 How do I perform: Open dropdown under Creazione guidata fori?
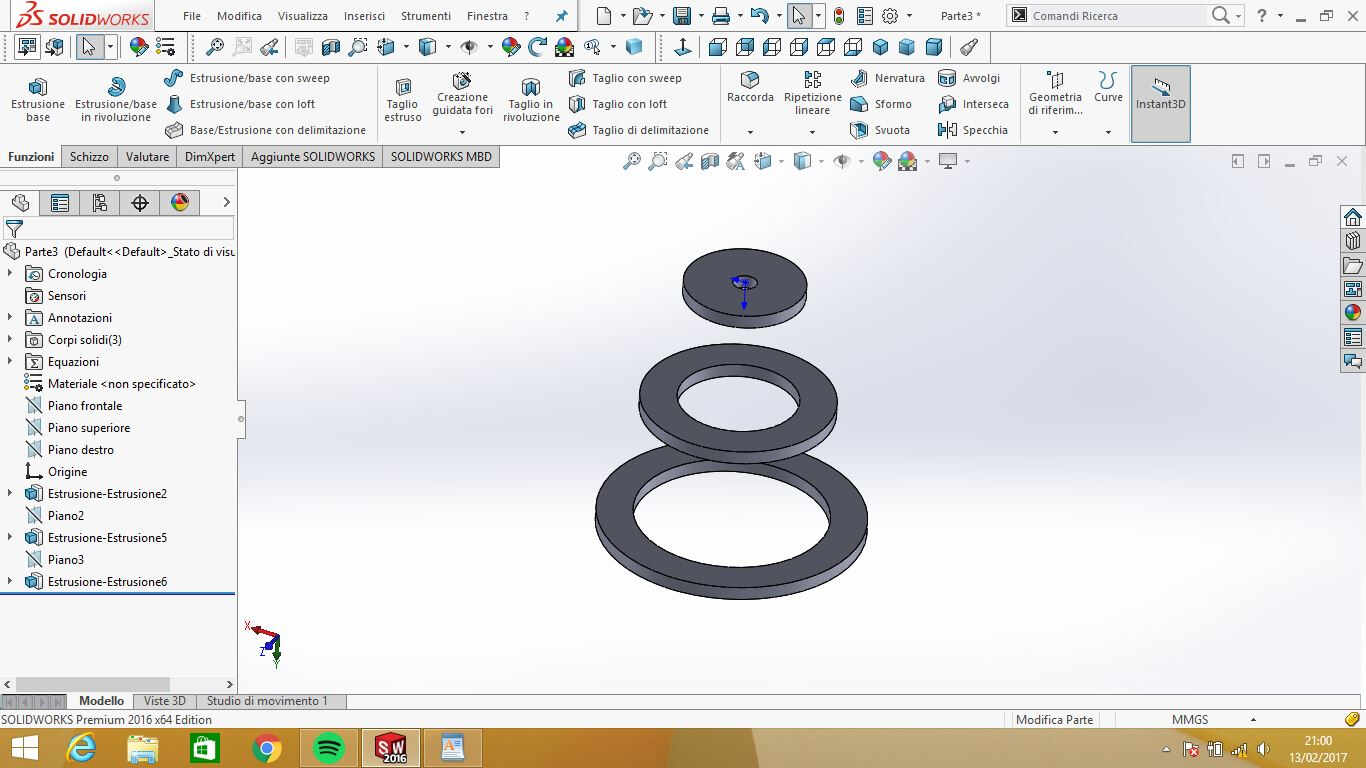pos(462,132)
